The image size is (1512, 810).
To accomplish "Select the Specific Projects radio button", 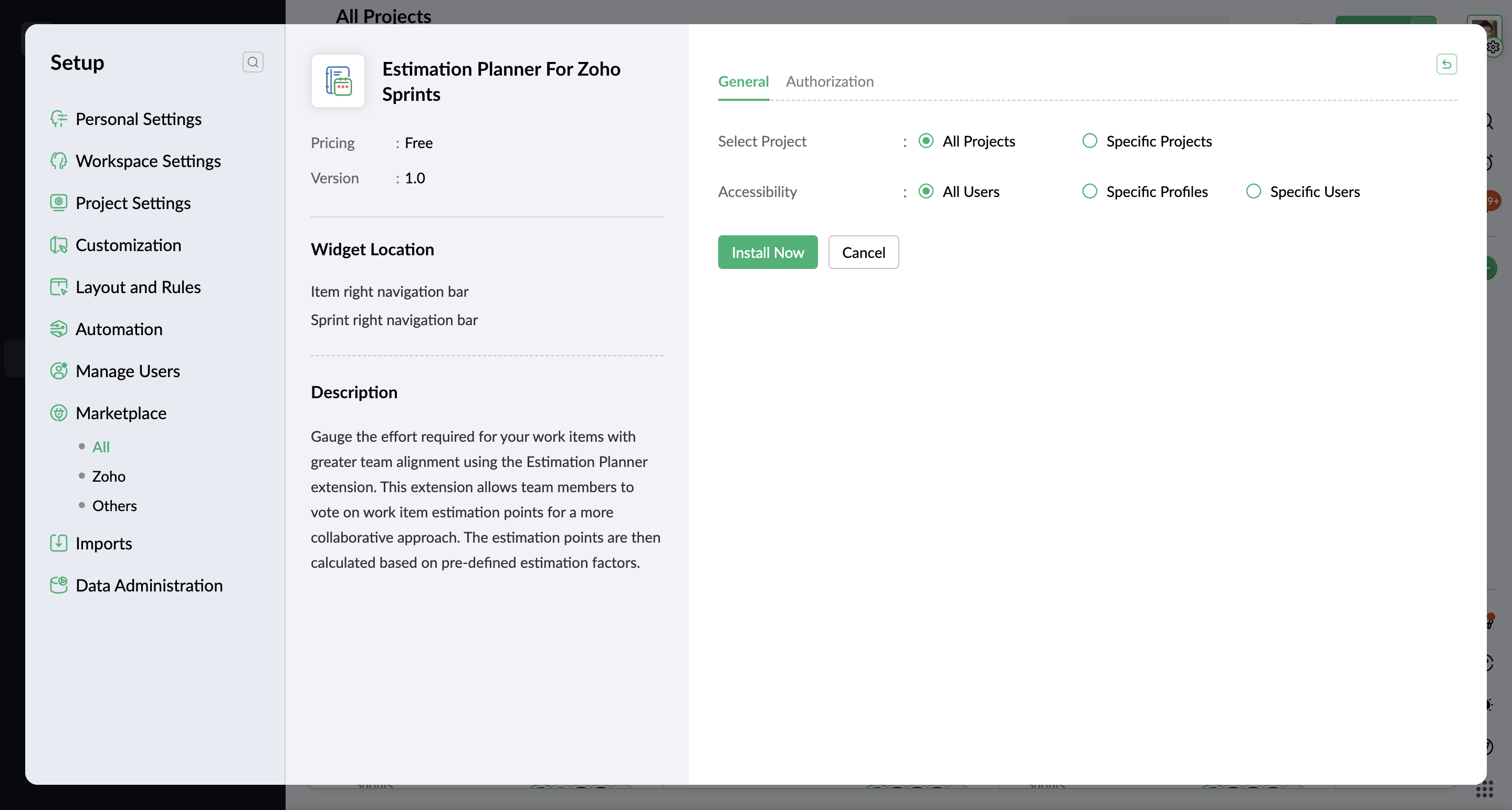I will click(1089, 141).
